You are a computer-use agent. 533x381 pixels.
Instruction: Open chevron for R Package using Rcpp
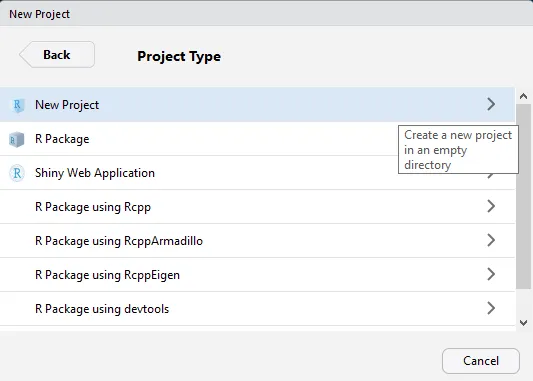[x=491, y=206]
